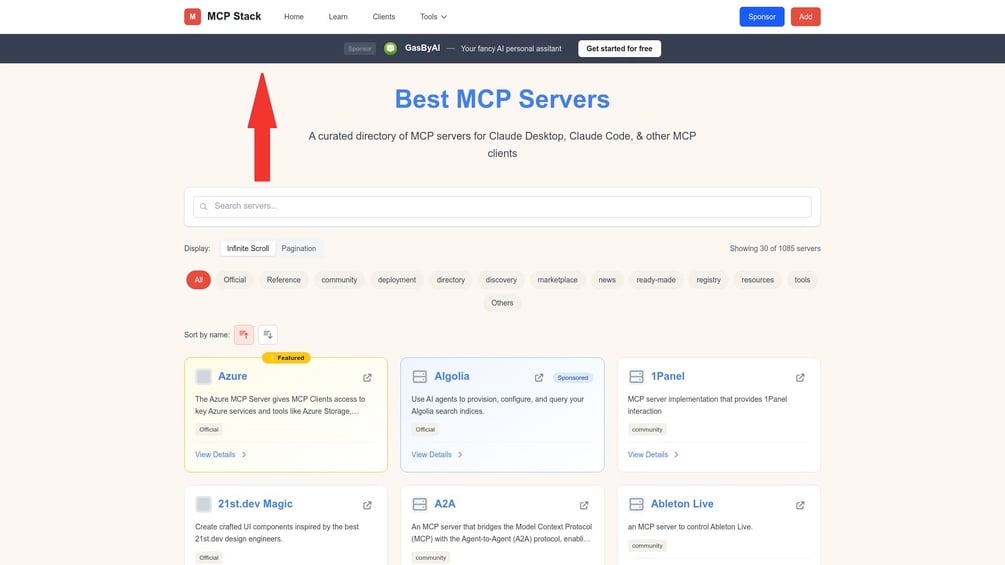The height and width of the screenshot is (565, 1005).
Task: Click the search magnifier icon
Action: (x=203, y=206)
